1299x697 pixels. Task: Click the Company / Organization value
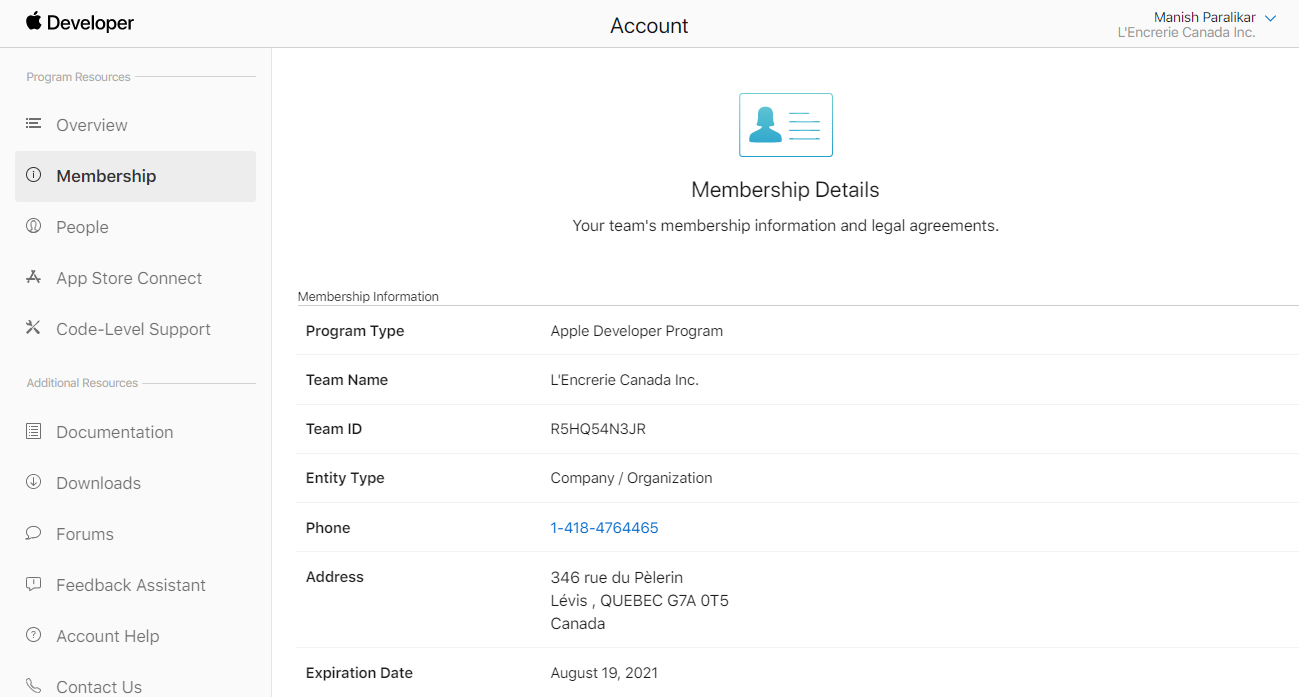[x=631, y=478]
